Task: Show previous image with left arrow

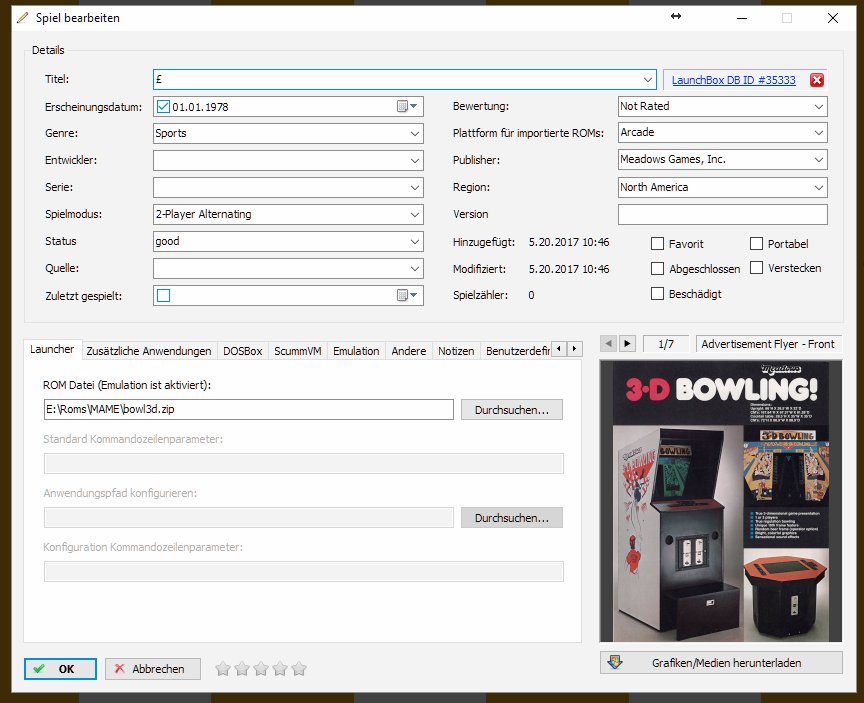Action: (608, 344)
